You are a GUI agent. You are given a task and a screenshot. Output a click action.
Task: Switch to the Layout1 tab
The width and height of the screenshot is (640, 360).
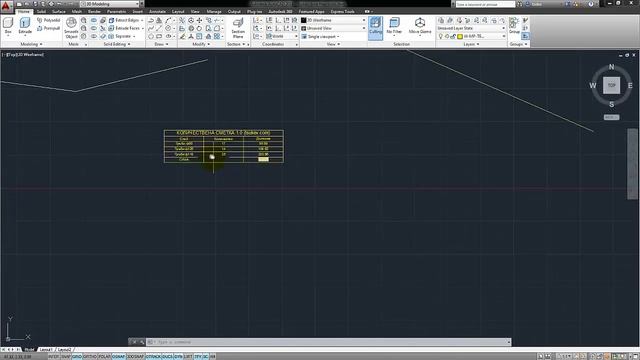(46, 350)
